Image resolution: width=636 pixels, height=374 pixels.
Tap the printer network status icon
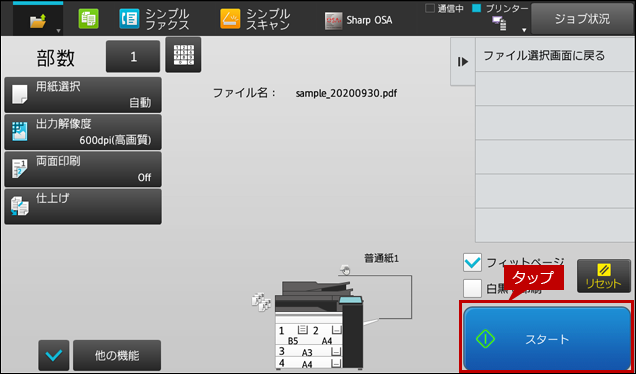[499, 24]
